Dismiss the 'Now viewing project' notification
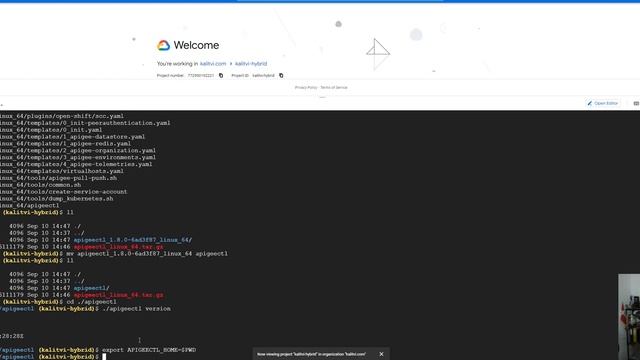 click(381, 354)
